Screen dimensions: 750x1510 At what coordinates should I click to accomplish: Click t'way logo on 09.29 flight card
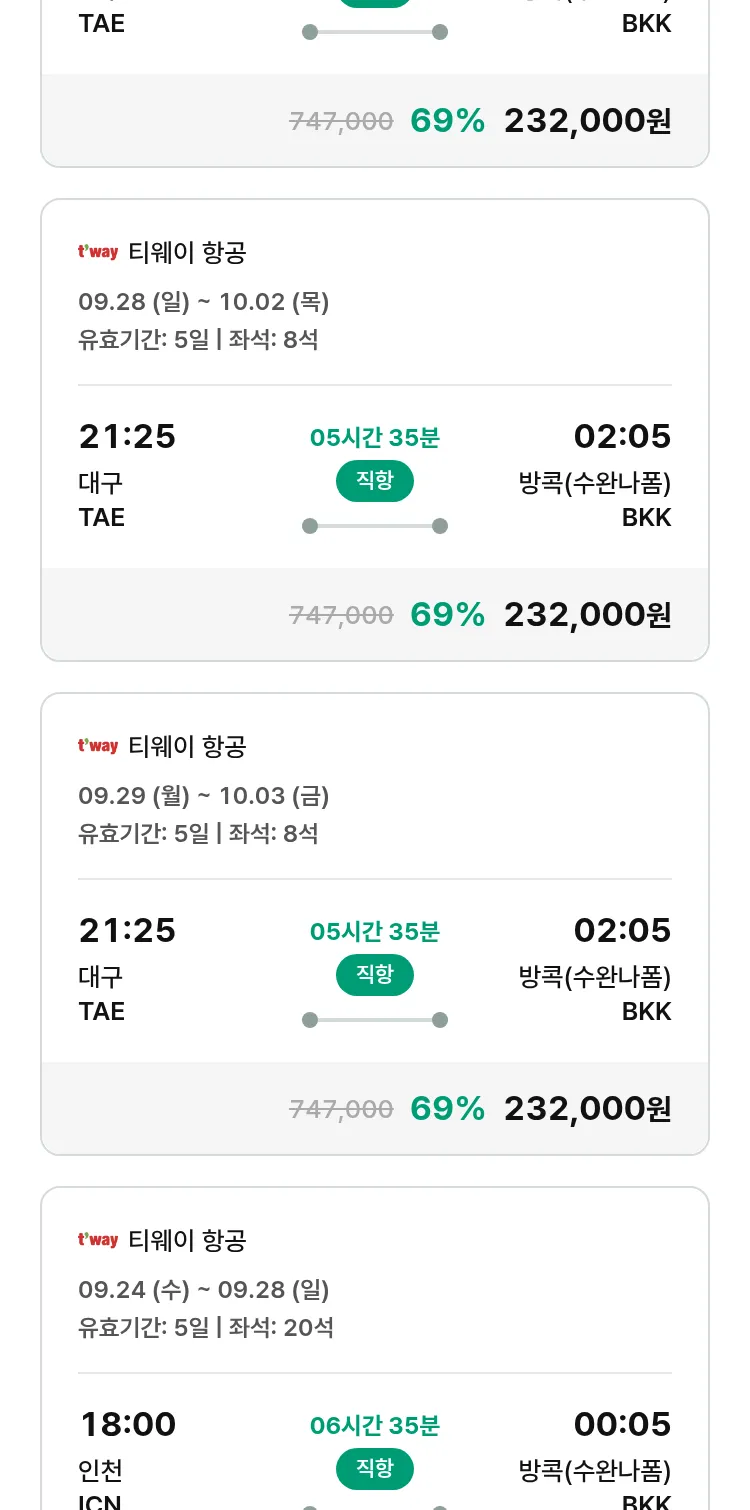98,746
